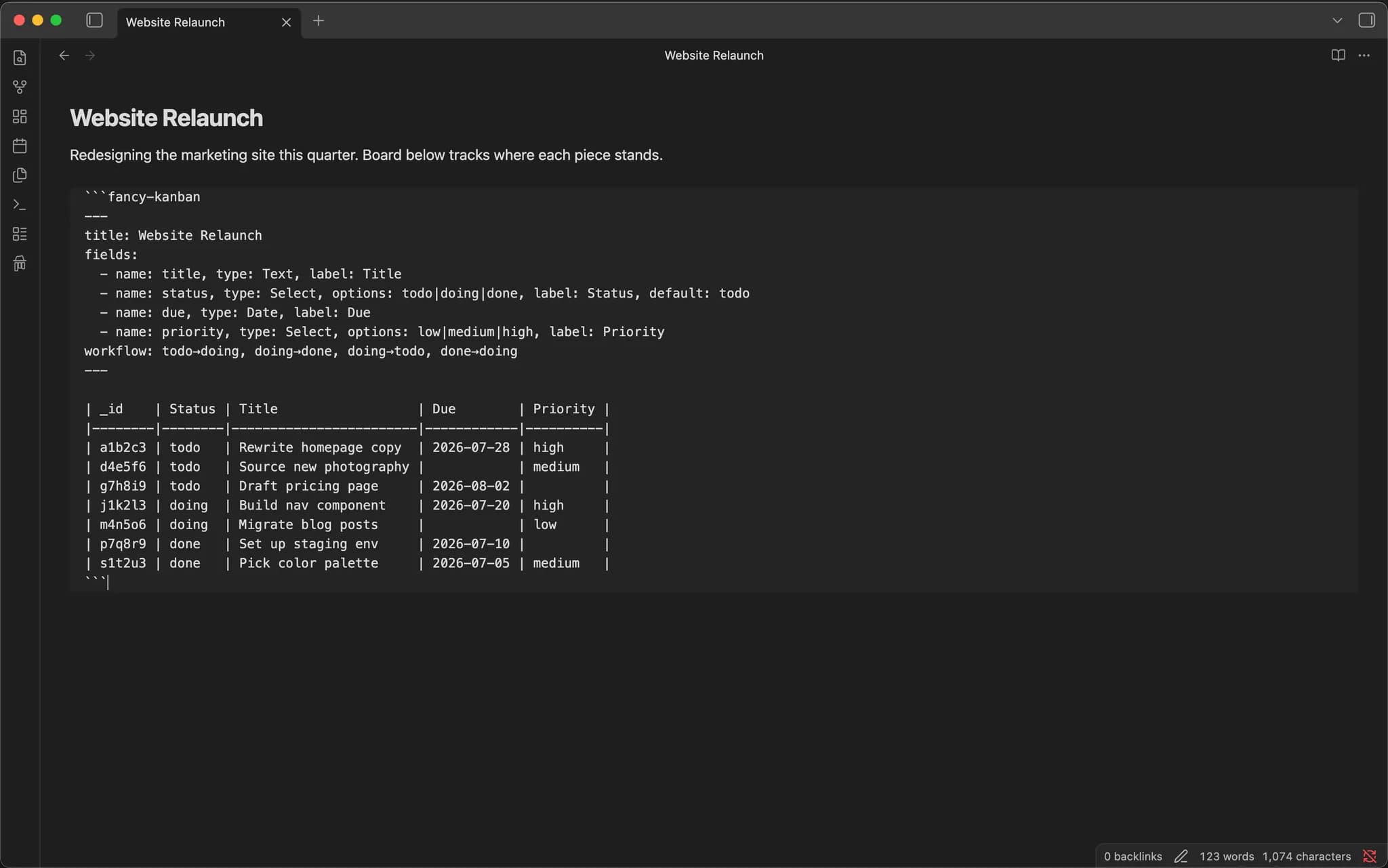
Task: Click the id s1t2u3
Action: pos(123,563)
